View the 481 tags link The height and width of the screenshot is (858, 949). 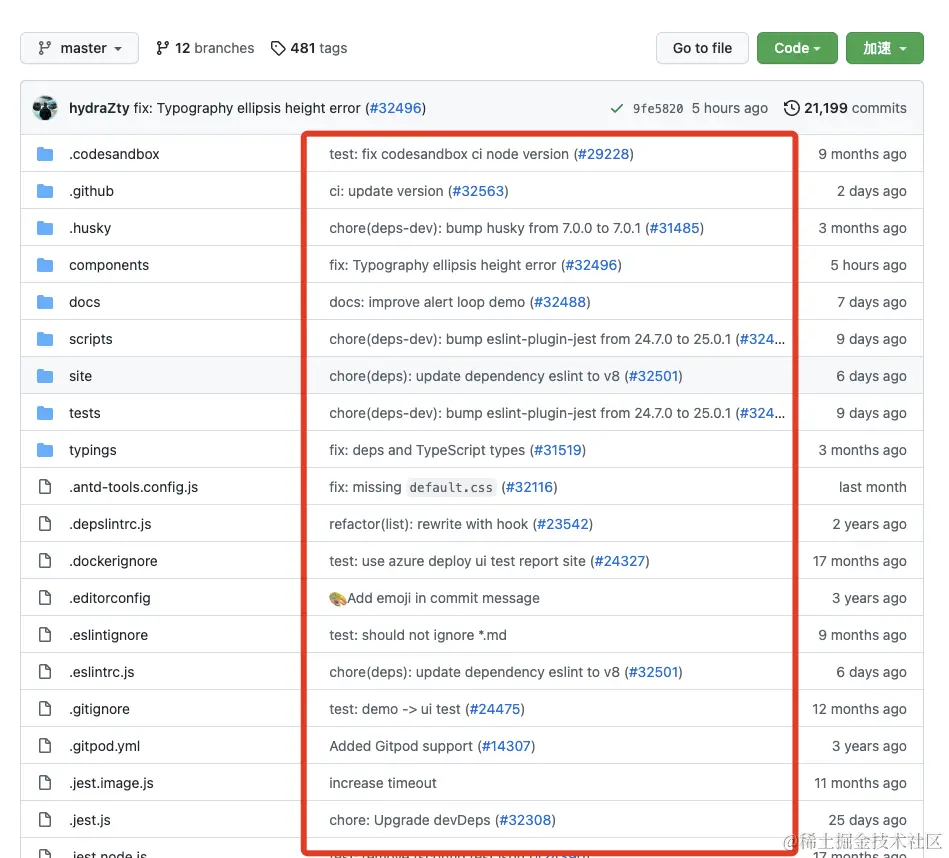point(309,48)
